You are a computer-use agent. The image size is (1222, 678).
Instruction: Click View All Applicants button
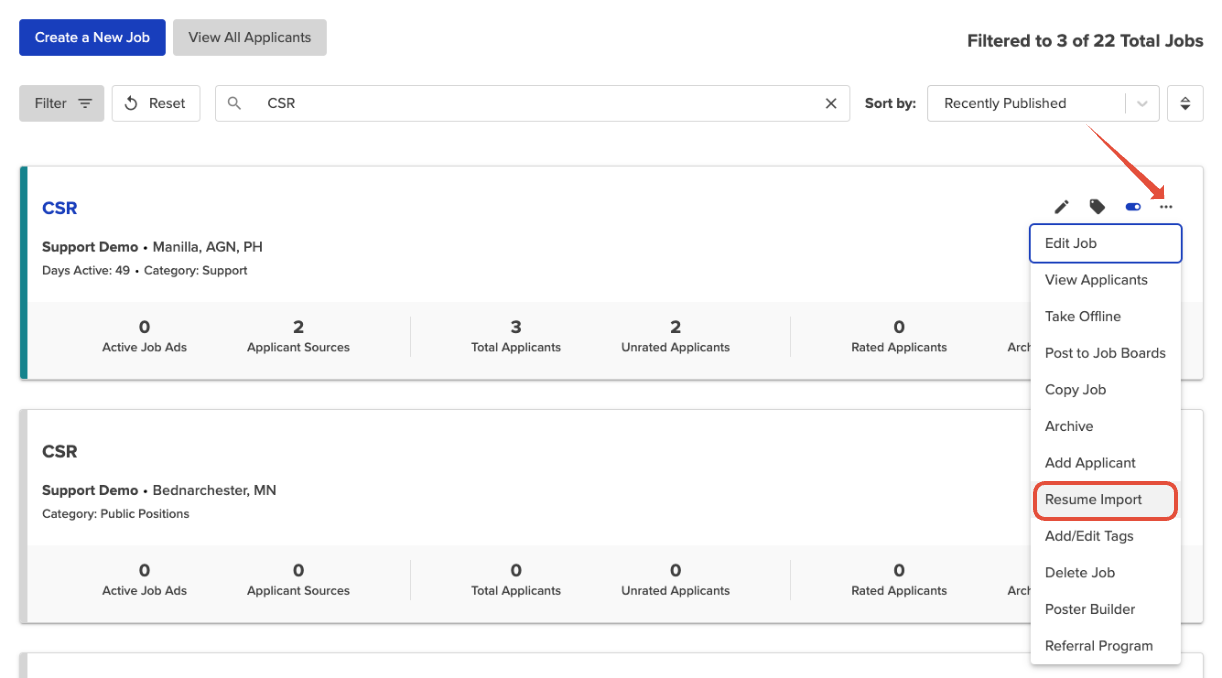[x=250, y=37]
